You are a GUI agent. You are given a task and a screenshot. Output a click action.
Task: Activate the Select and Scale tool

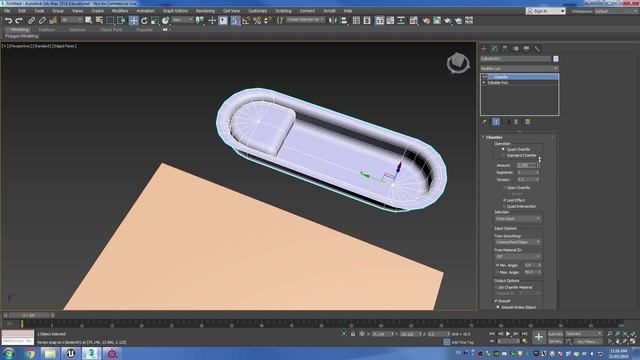155,20
